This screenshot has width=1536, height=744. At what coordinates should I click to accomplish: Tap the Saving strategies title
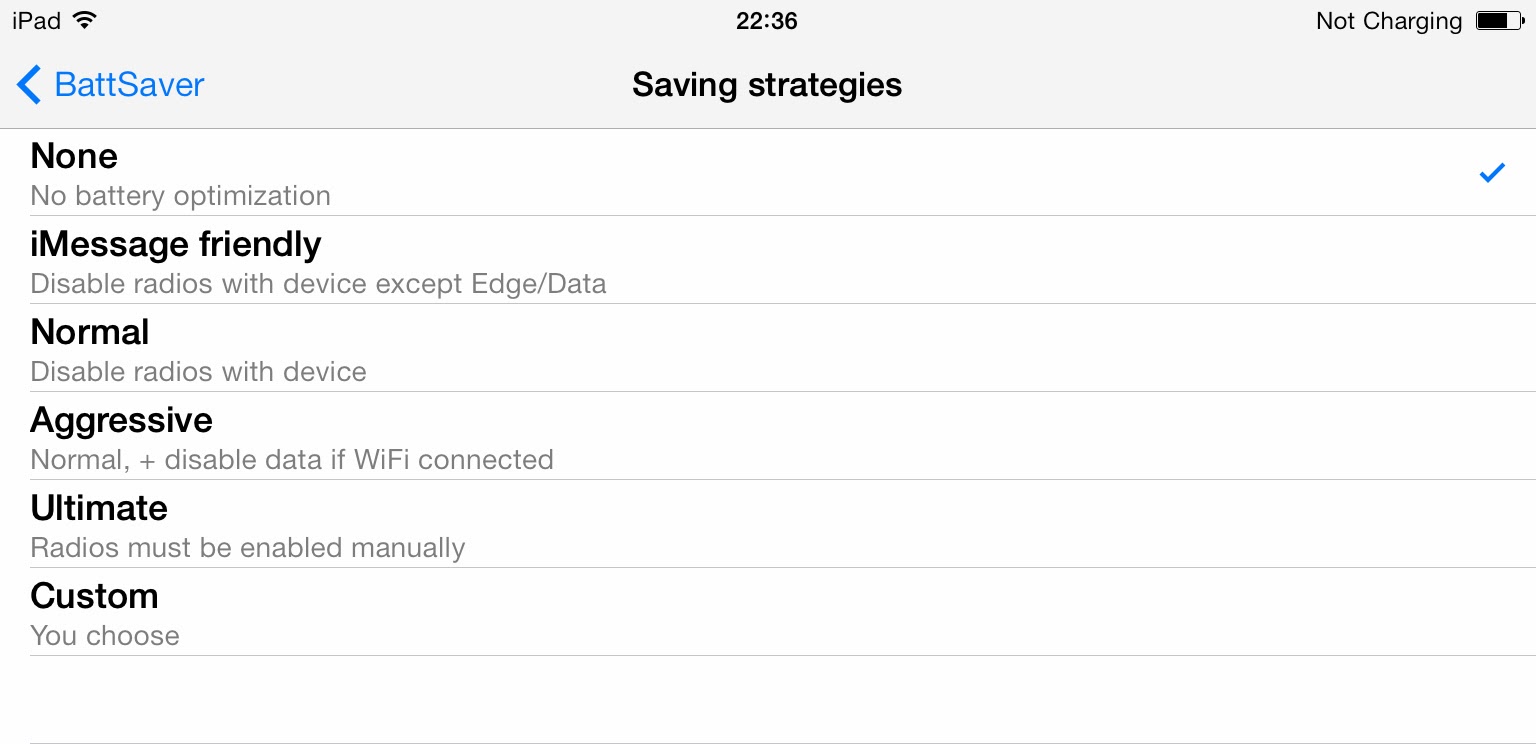767,85
